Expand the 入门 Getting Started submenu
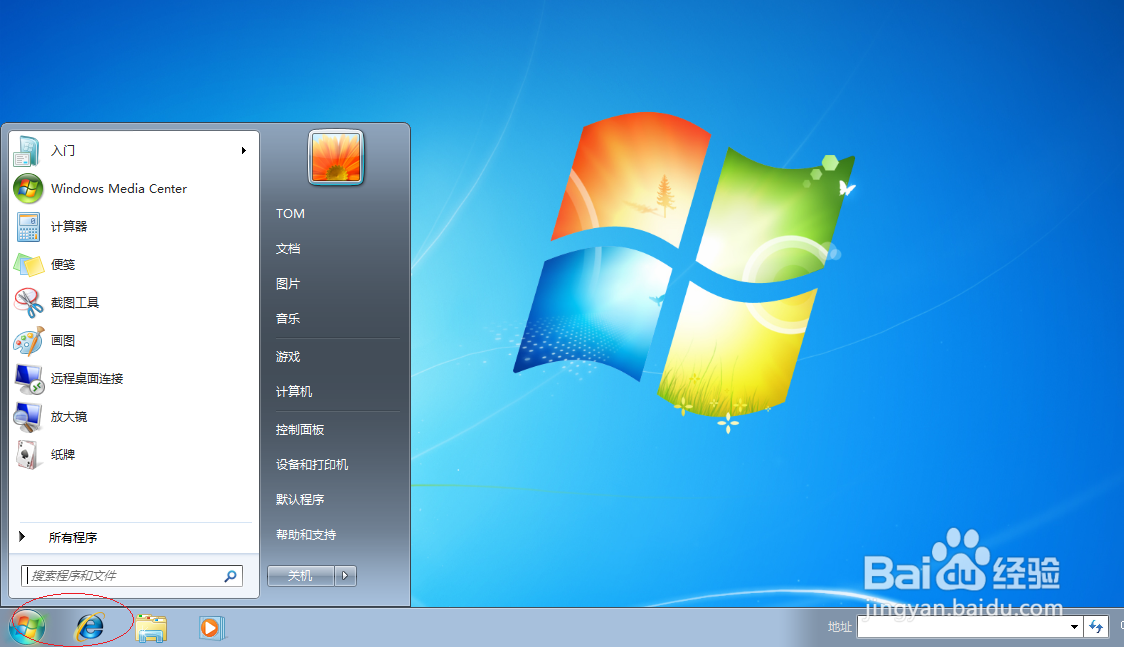 [243, 150]
